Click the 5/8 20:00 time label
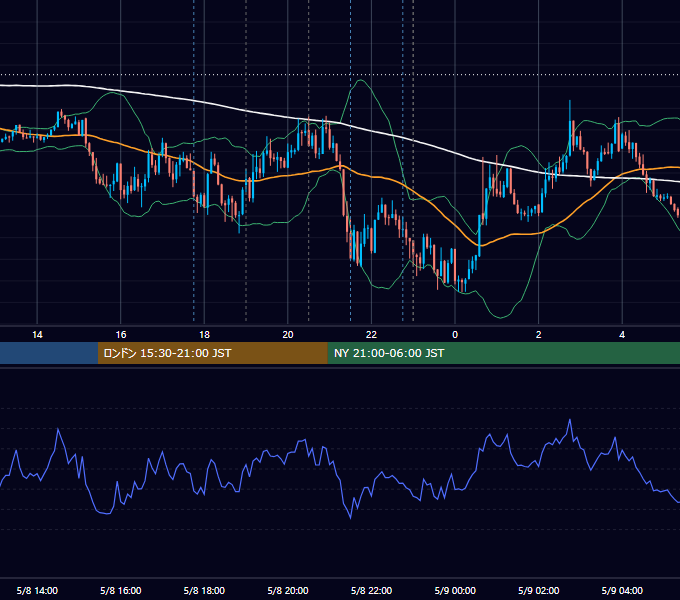Viewport: 680px width, 600px height. point(288,590)
